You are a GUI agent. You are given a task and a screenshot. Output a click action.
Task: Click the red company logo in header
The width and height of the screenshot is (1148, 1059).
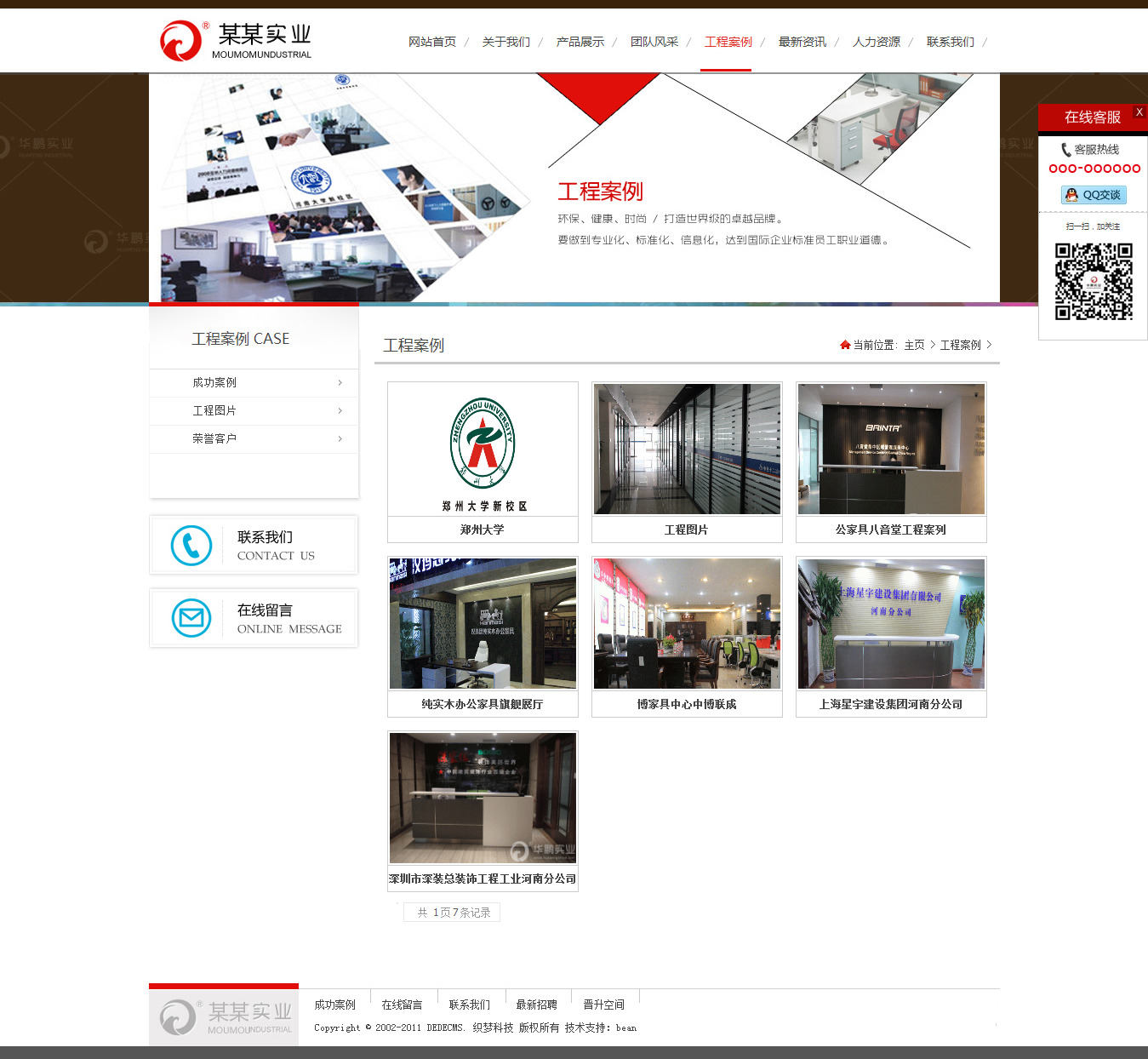click(x=180, y=41)
